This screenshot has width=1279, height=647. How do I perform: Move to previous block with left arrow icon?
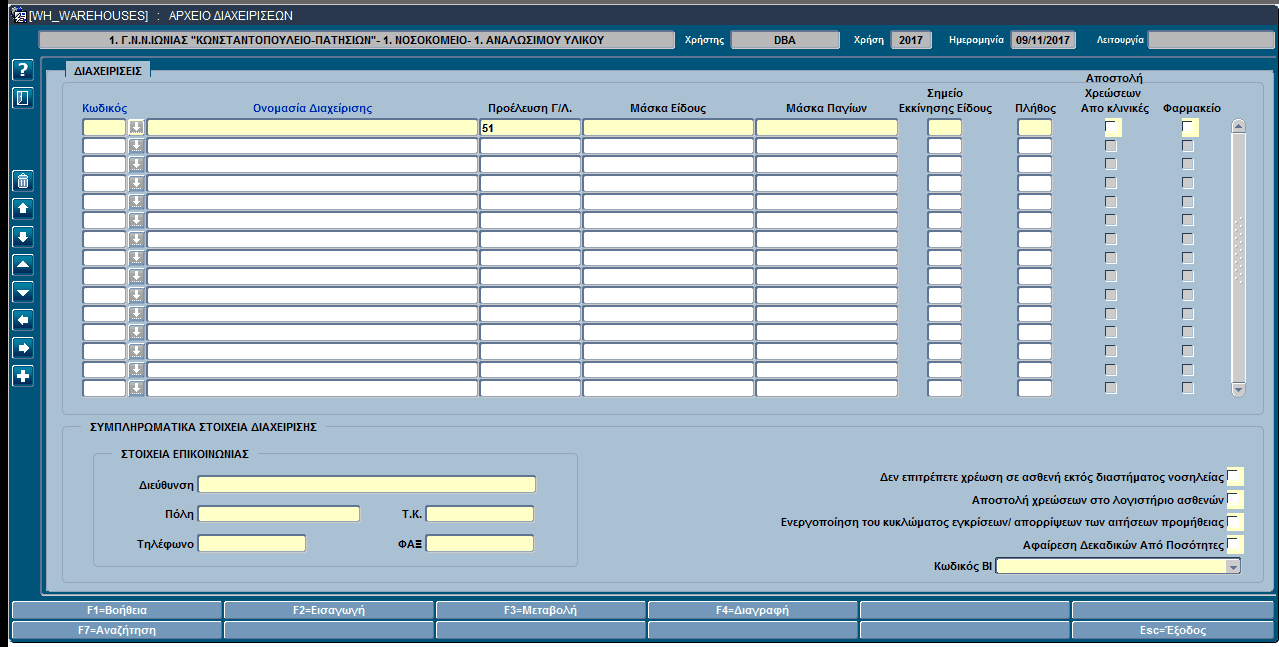[23, 320]
